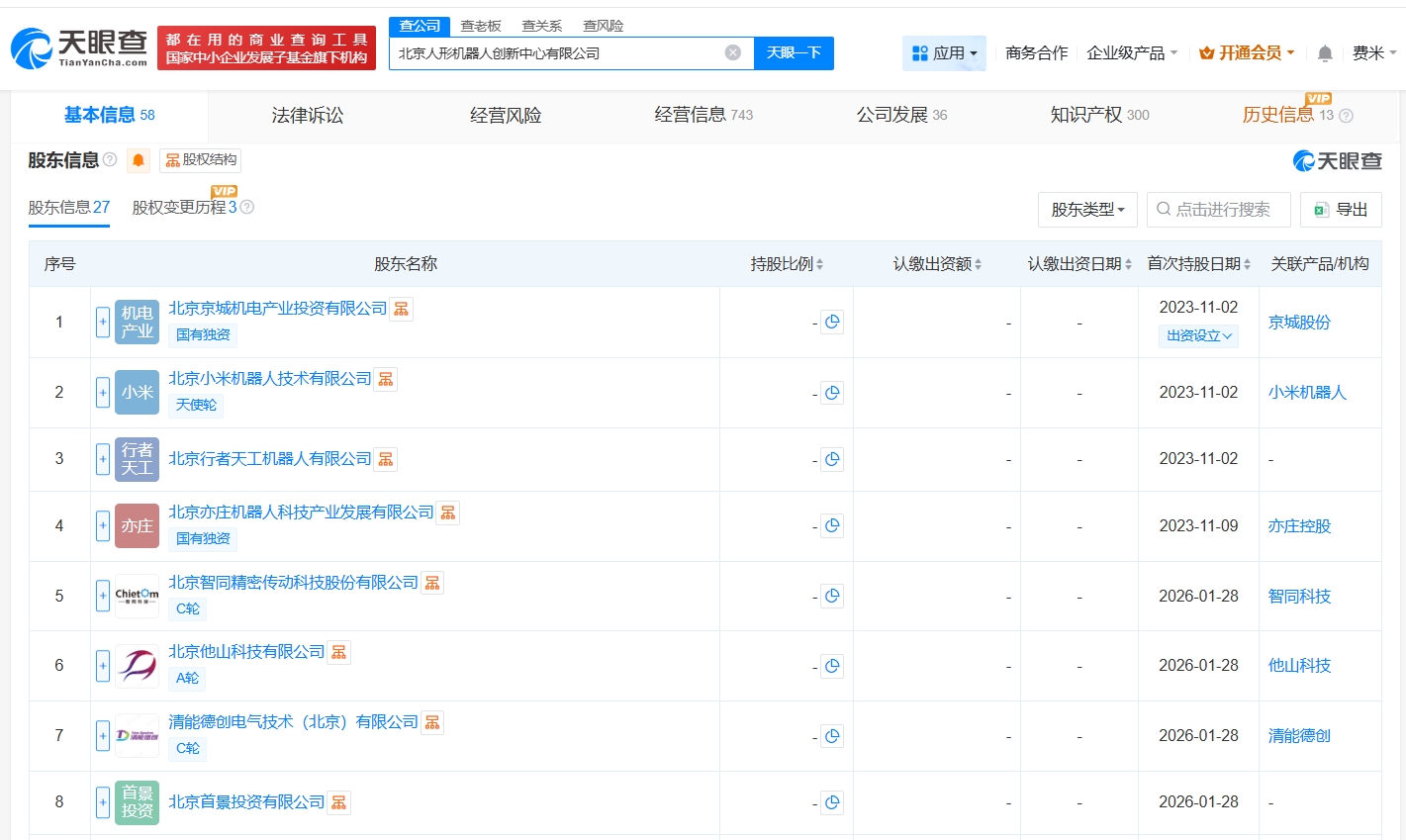The image size is (1406, 840).
Task: Export shareholder list with 导出 button
Action: (x=1341, y=210)
